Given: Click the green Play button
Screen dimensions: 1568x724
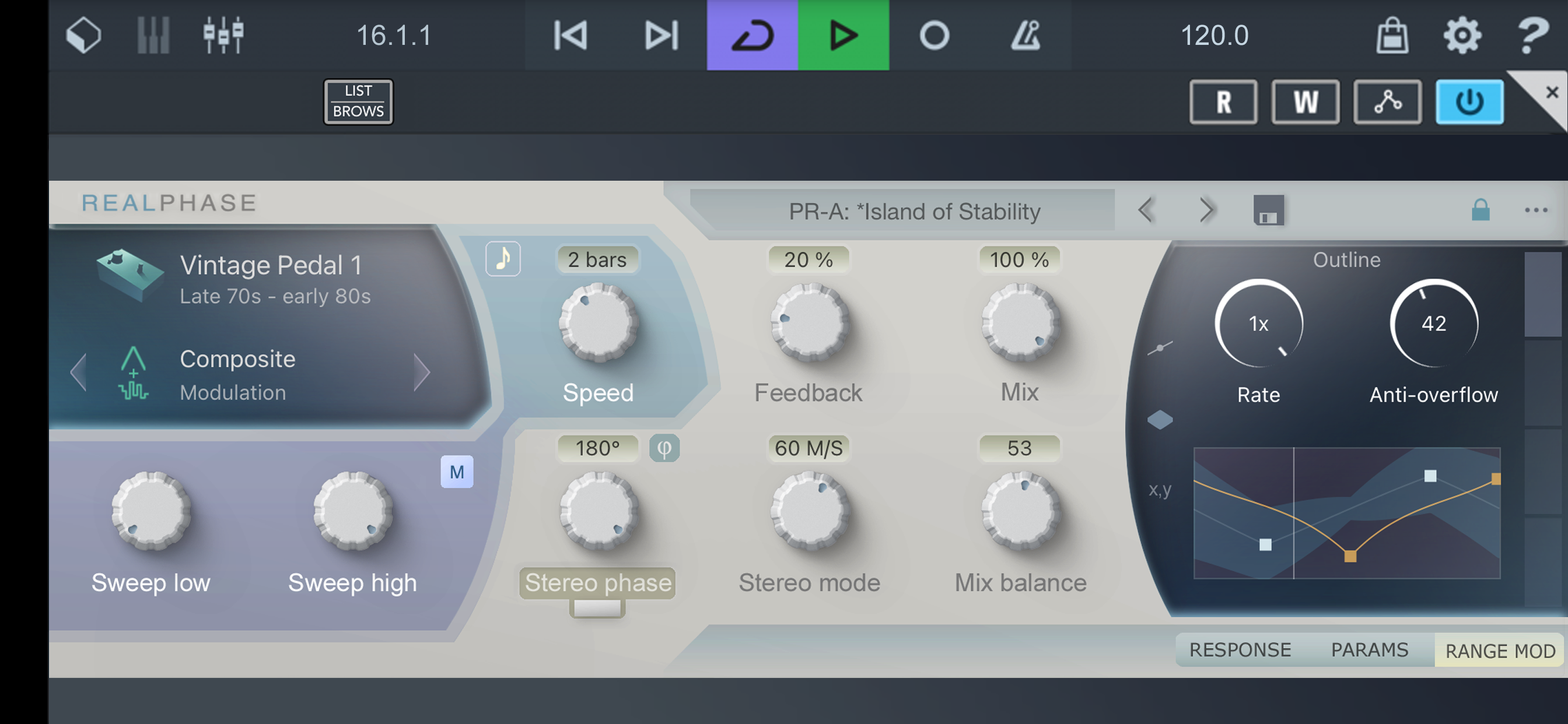Looking at the screenshot, I should point(843,36).
